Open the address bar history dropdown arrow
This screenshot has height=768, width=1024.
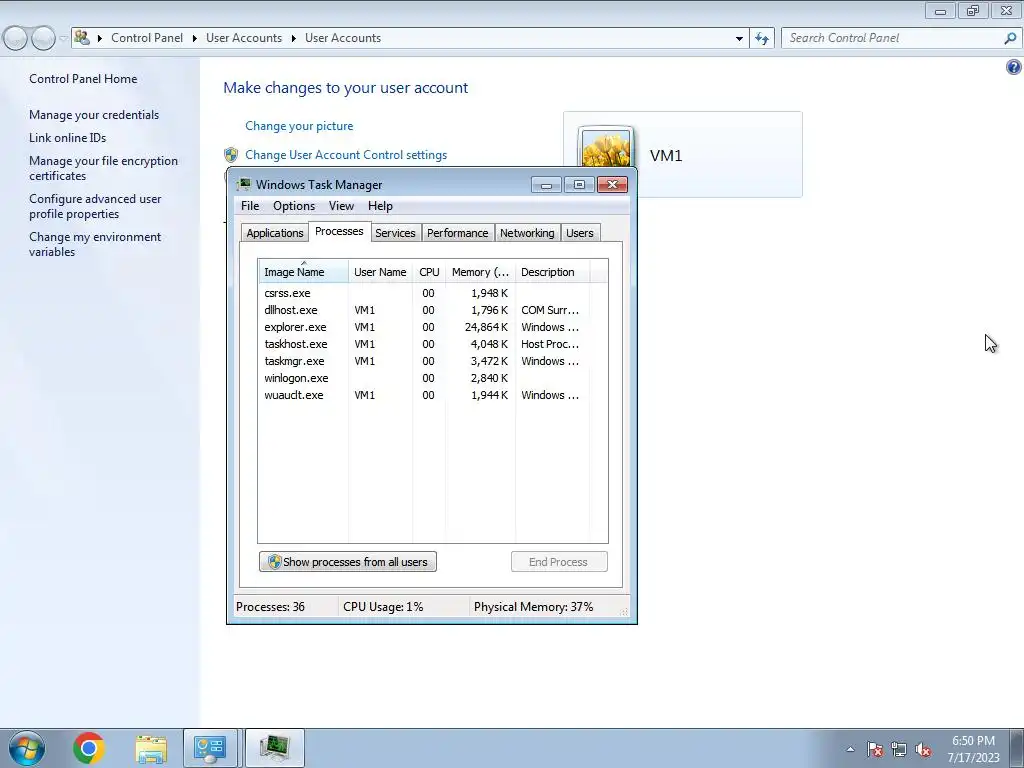[x=739, y=39]
